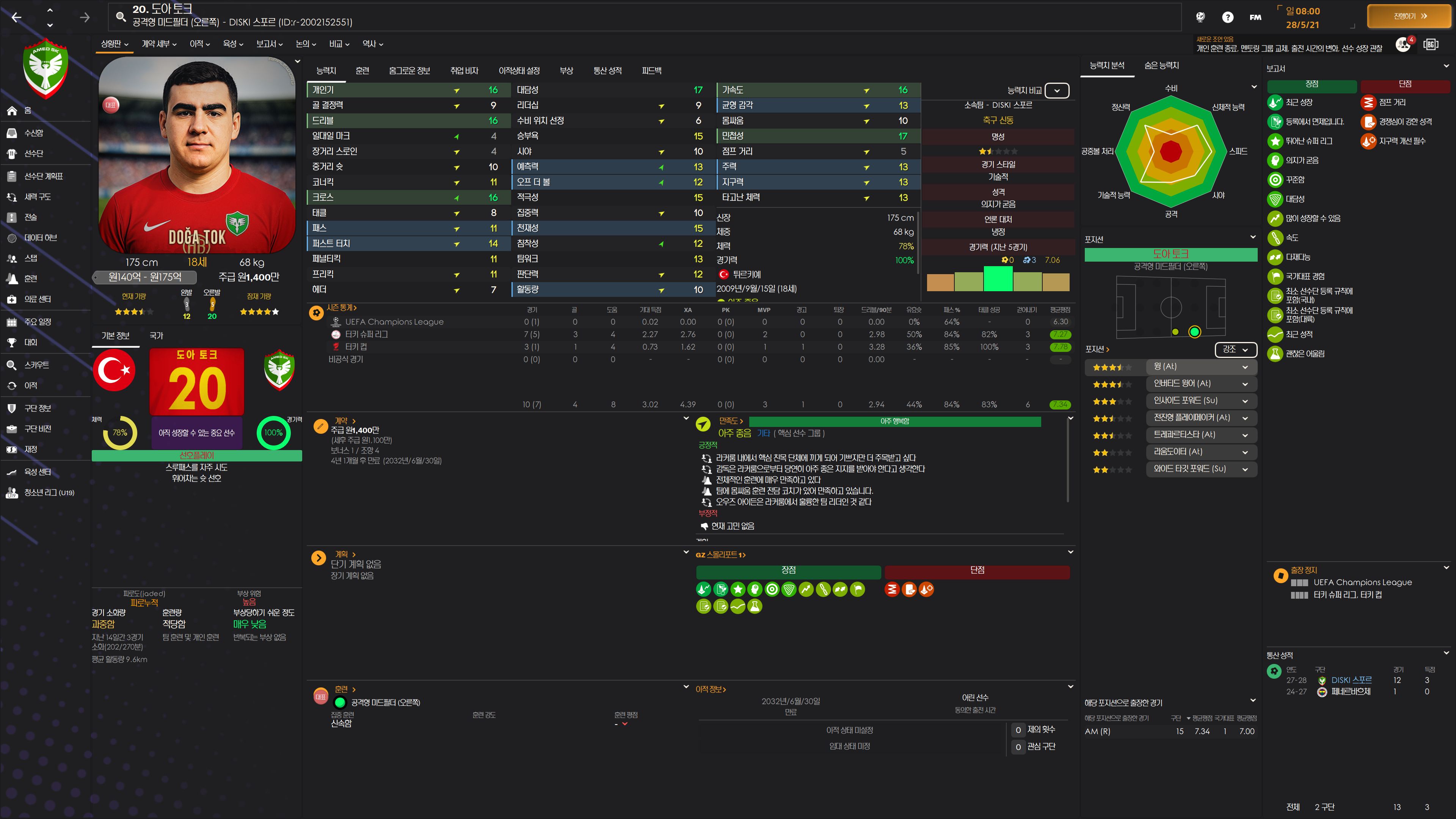Click the search magnifier icon

[121, 16]
